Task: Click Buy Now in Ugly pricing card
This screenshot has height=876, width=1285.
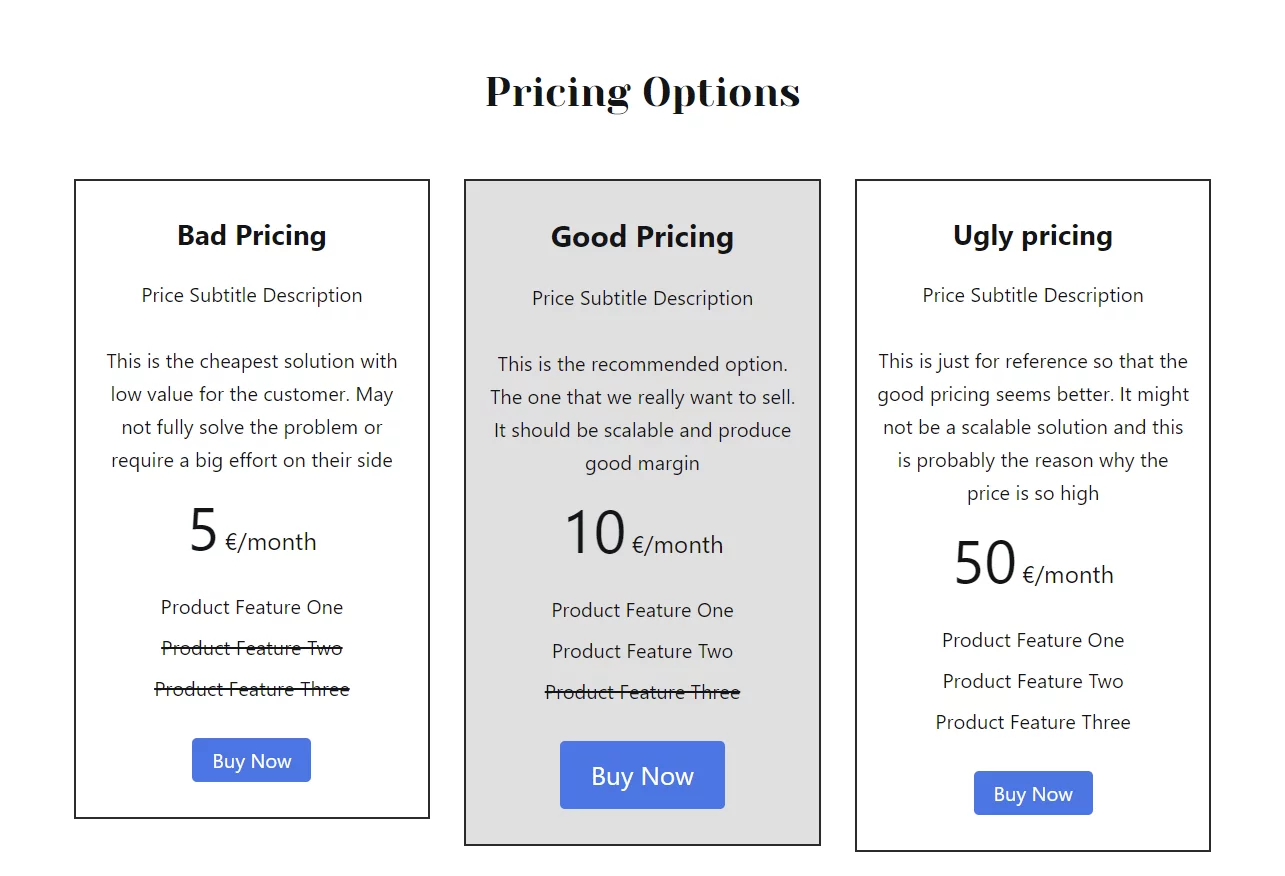Action: (x=1032, y=794)
